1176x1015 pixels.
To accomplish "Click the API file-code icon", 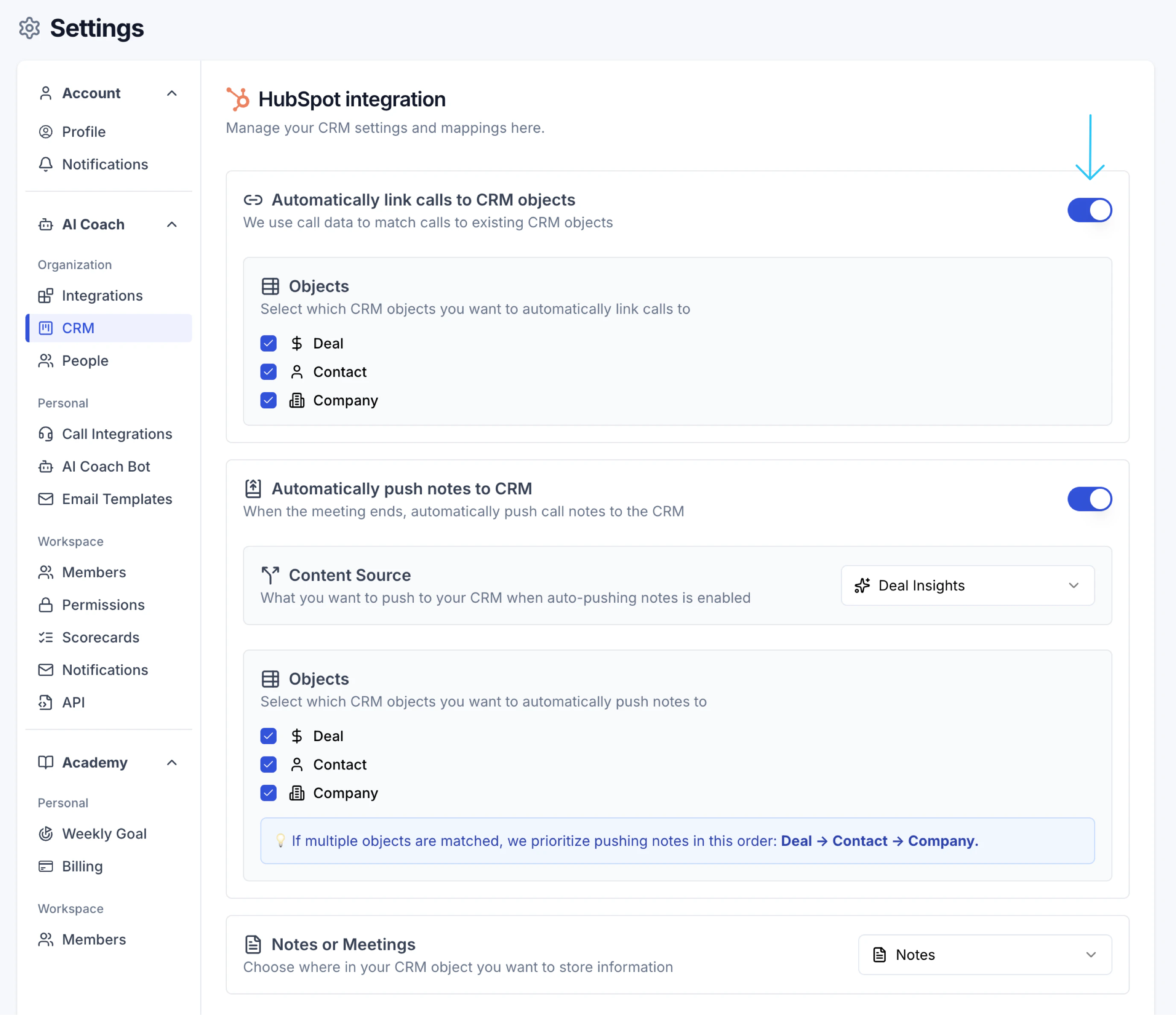I will (x=46, y=702).
